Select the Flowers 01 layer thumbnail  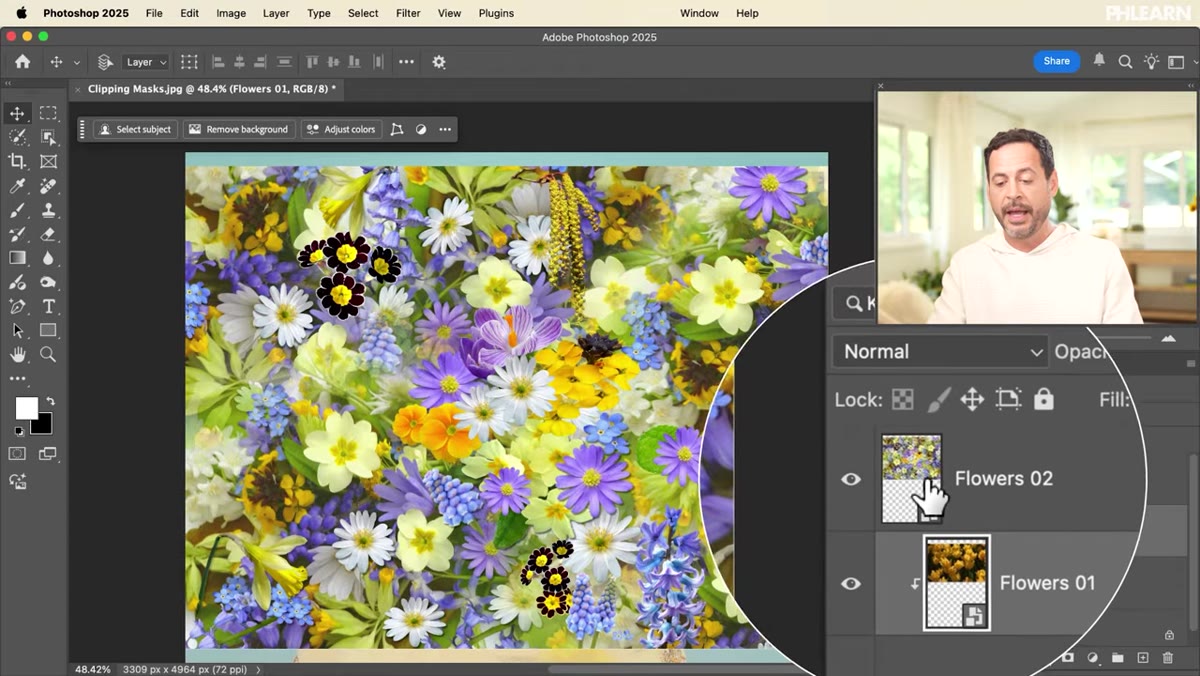pyautogui.click(x=957, y=583)
